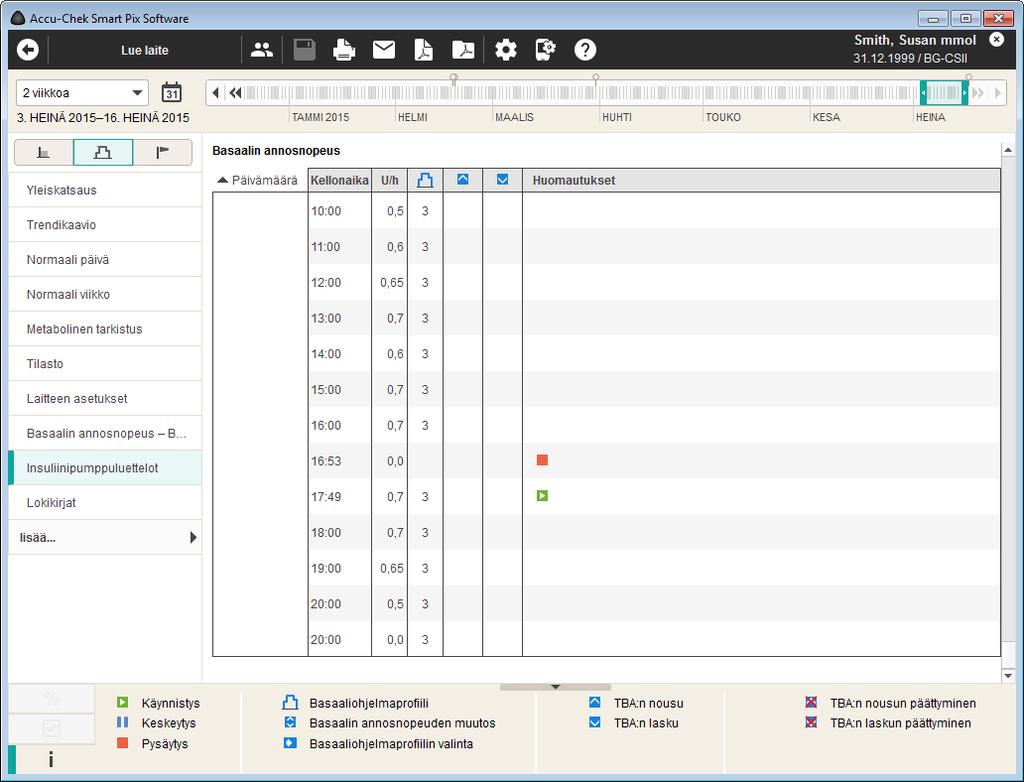Step timeline back one with single left arrow
The height and width of the screenshot is (782, 1024).
[x=216, y=93]
